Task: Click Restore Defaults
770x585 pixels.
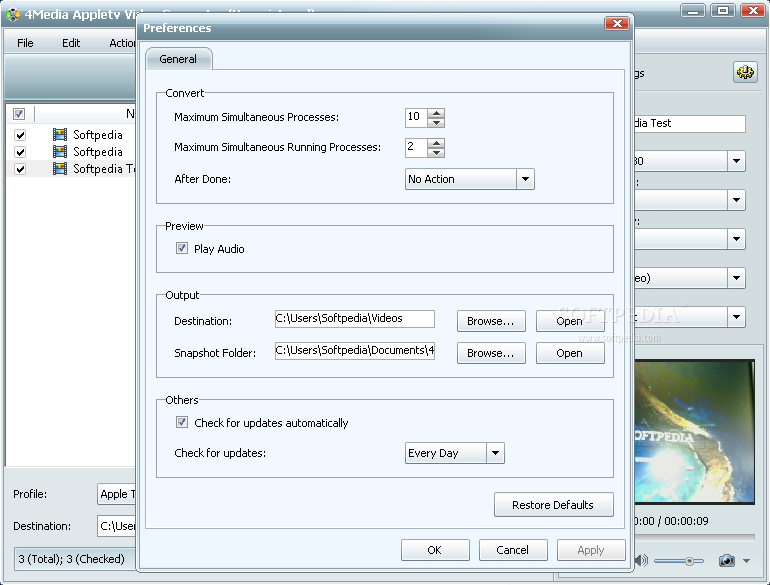Action: (553, 504)
